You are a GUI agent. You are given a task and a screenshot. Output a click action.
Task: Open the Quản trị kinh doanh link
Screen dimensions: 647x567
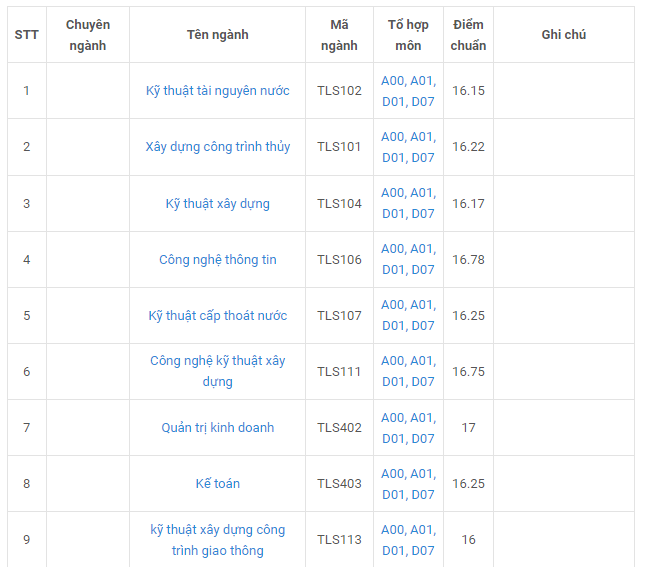click(217, 428)
